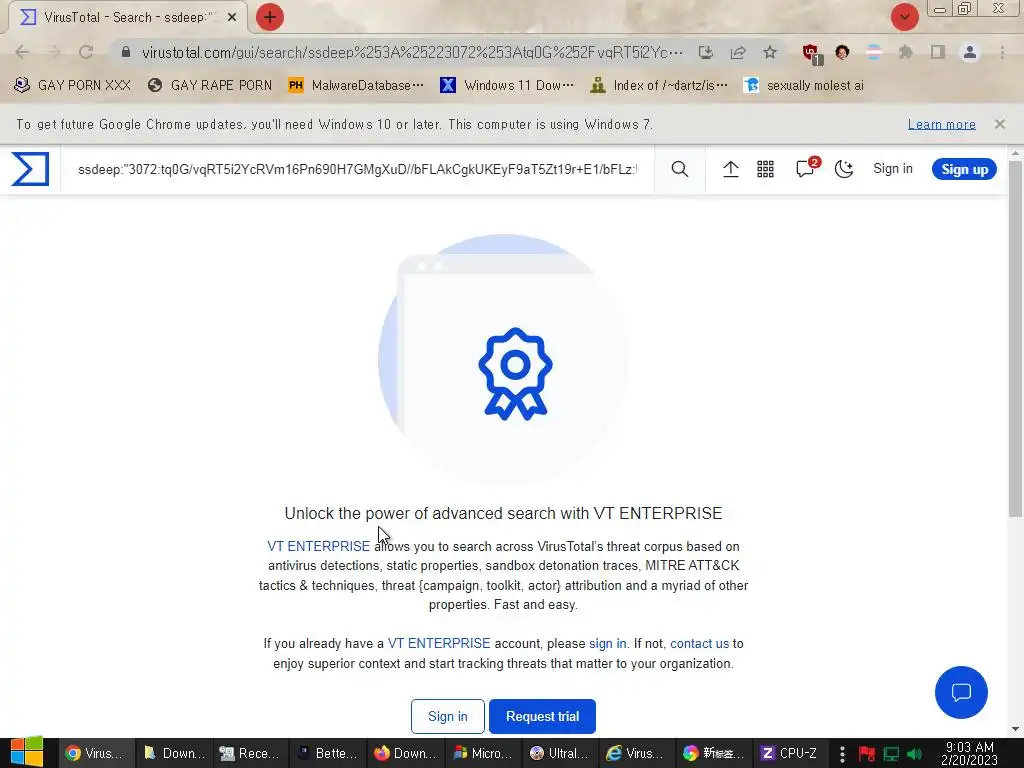
Task: Reload the page with refresh icon
Action: tap(86, 52)
